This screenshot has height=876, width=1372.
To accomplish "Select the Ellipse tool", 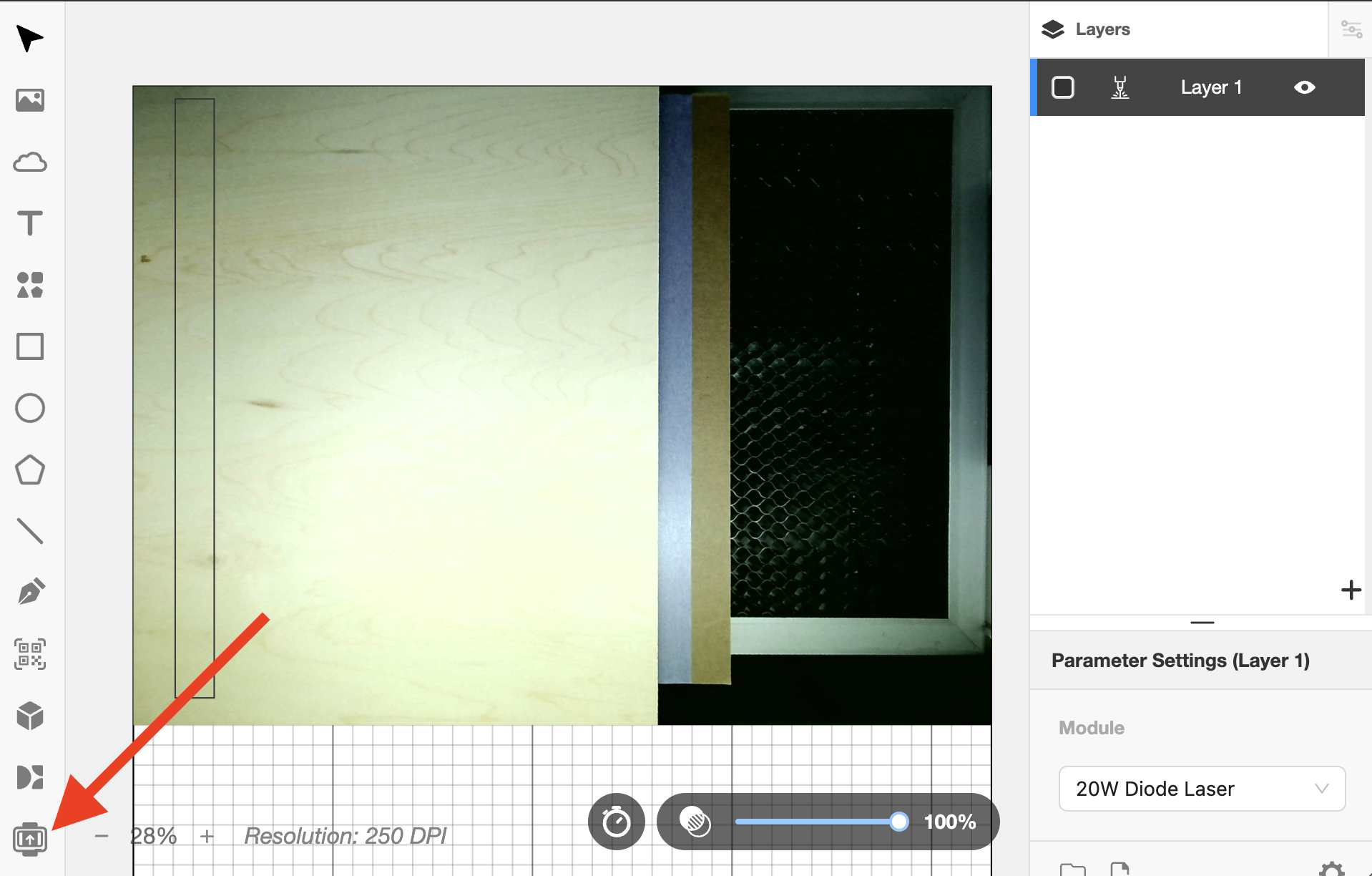I will (29, 408).
